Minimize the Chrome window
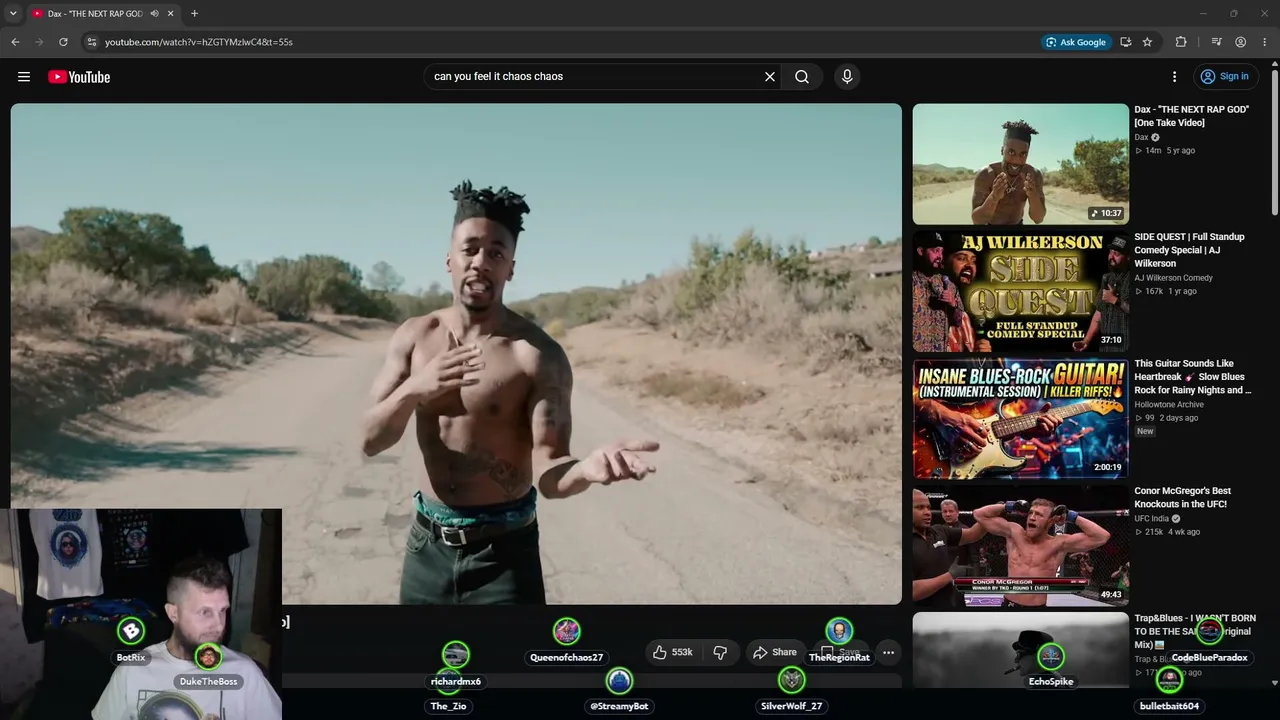This screenshot has width=1280, height=720. click(x=1203, y=14)
